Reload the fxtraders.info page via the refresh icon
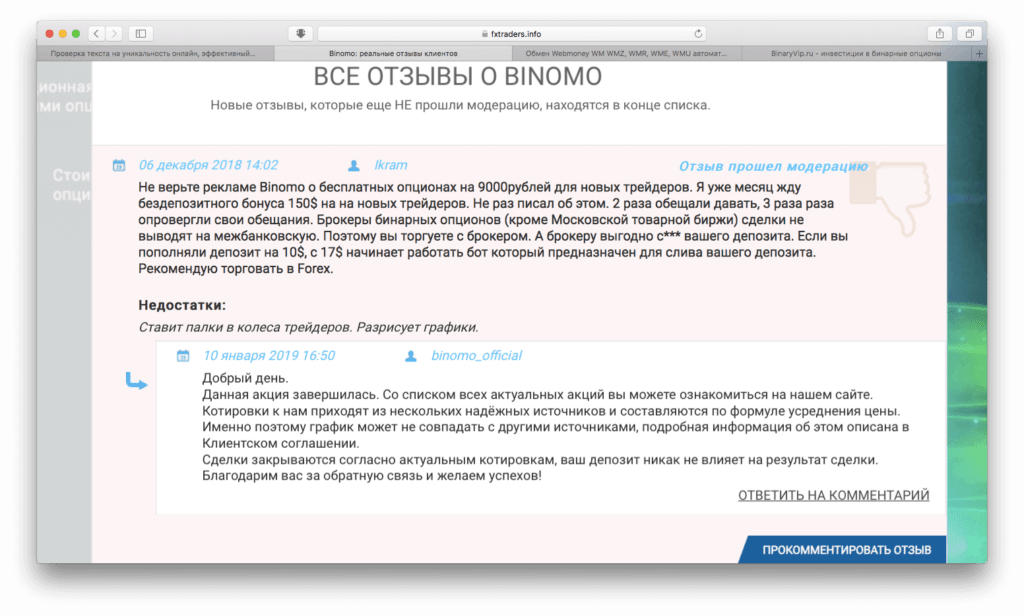 [700, 31]
